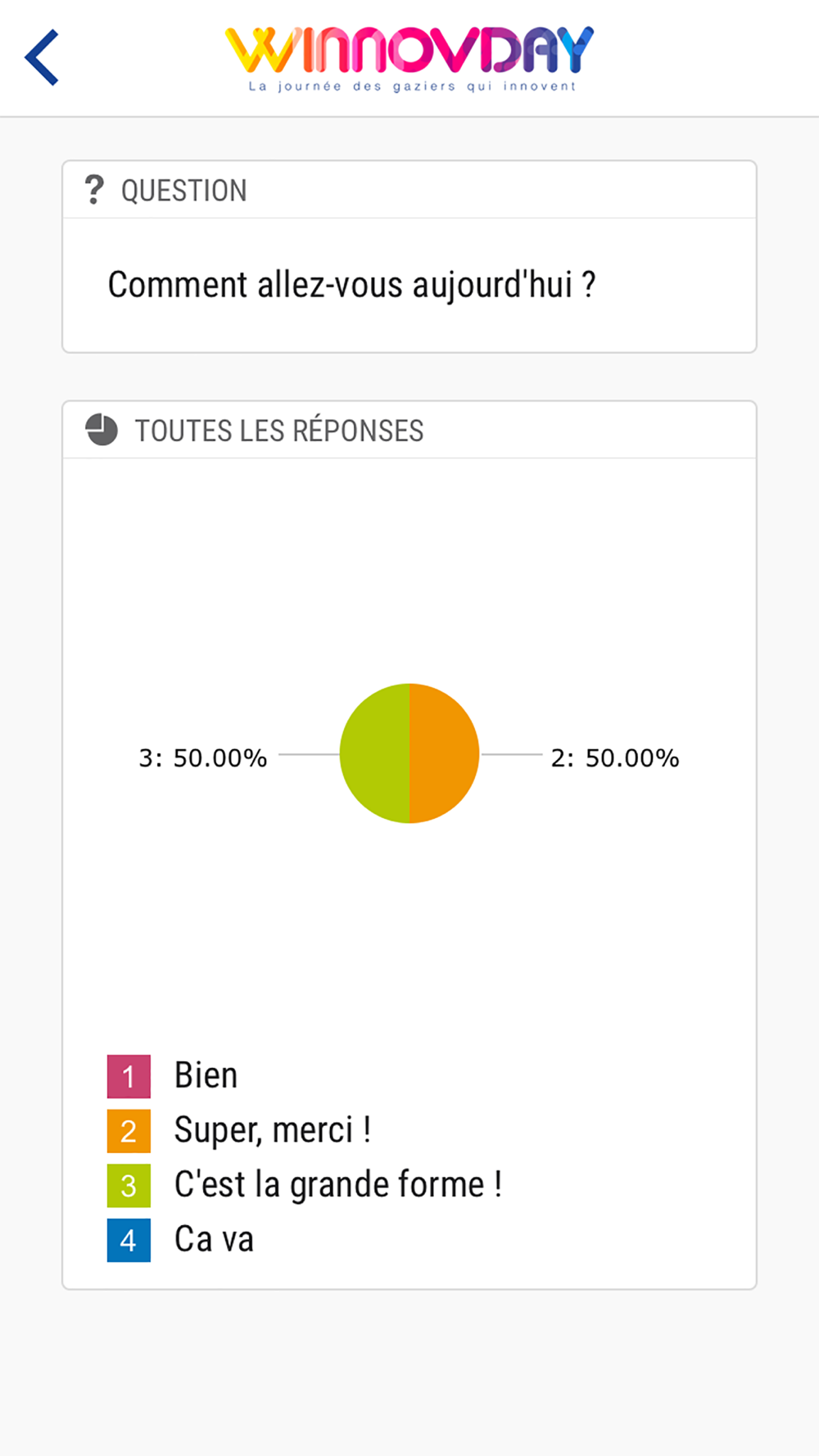
Task: Tap the Winnovday logo
Action: click(x=409, y=58)
